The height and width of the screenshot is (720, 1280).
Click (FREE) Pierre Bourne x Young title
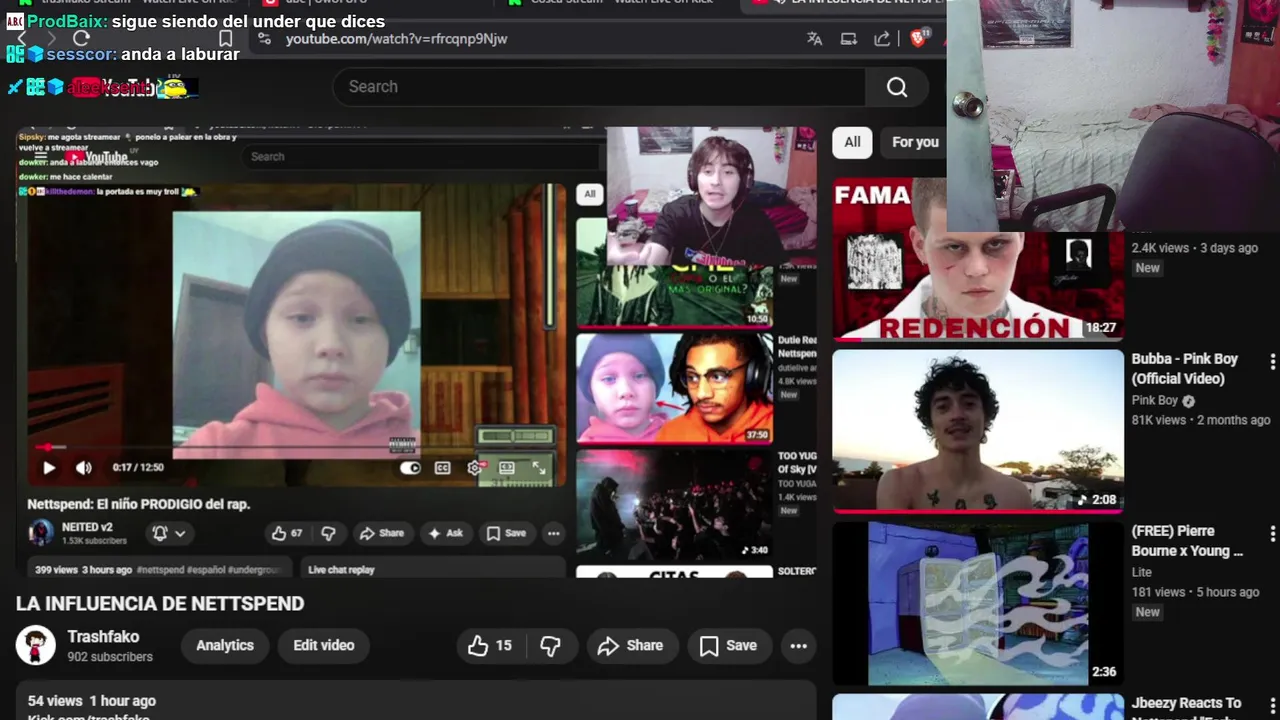tap(1187, 541)
